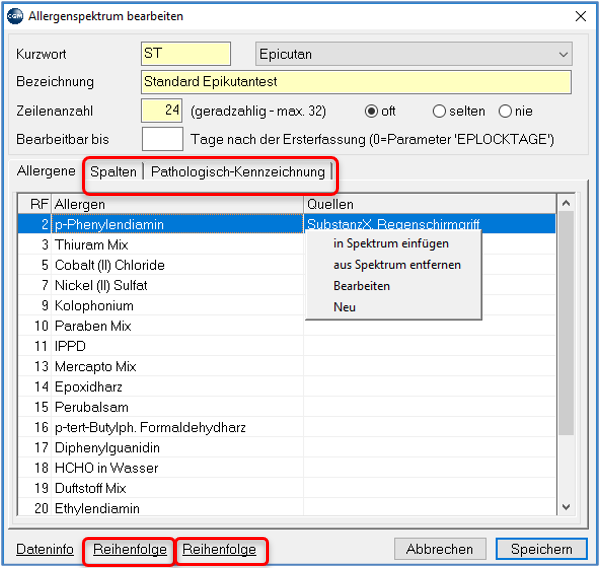The image size is (600, 568).
Task: Click the 'Allergen' column header
Action: (178, 204)
